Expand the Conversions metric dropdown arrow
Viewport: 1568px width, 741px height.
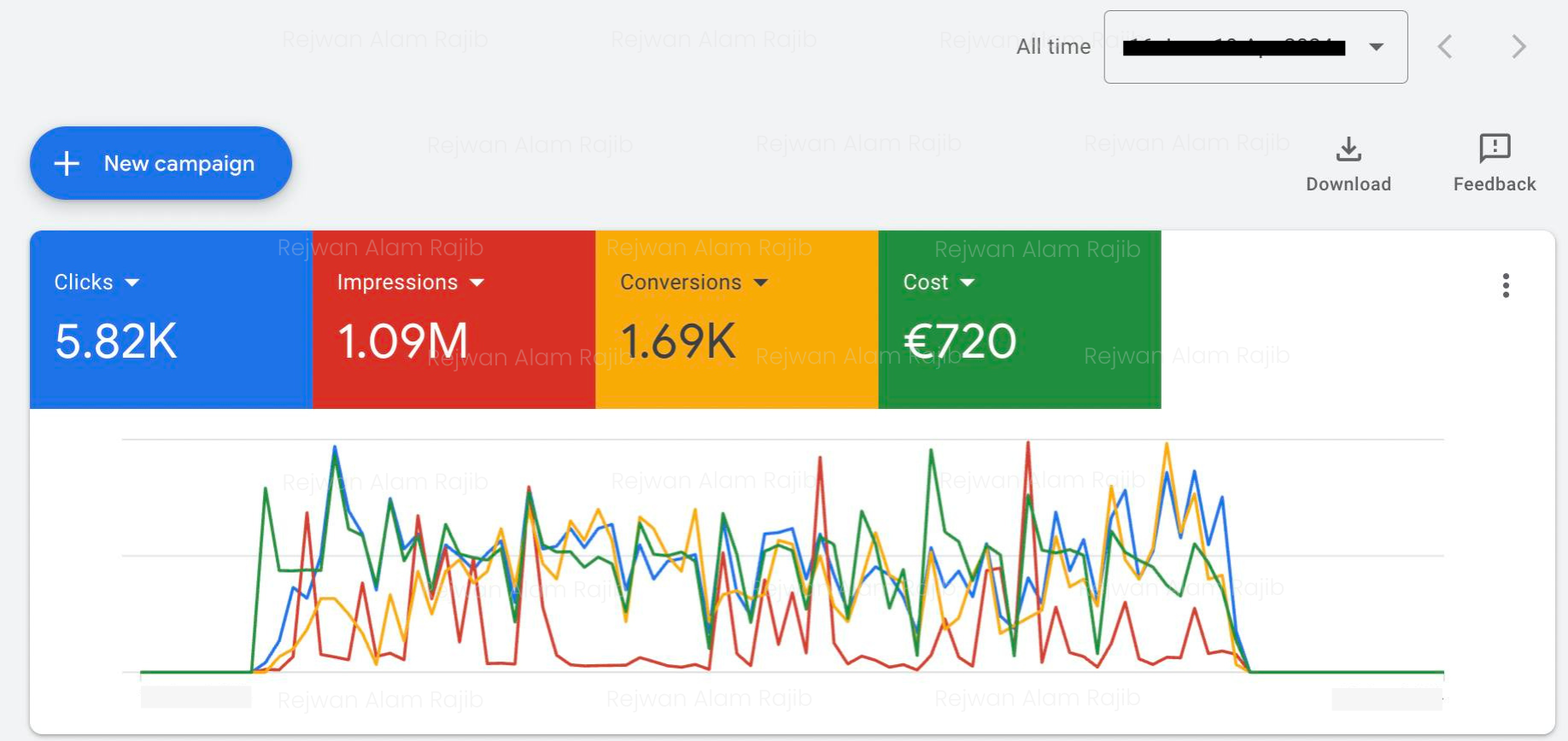761,283
